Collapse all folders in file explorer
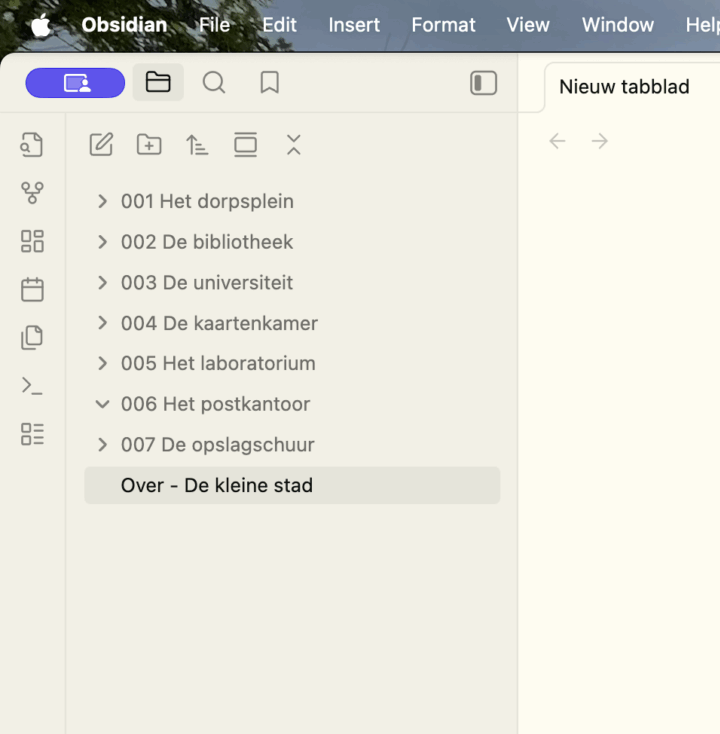 click(x=293, y=145)
